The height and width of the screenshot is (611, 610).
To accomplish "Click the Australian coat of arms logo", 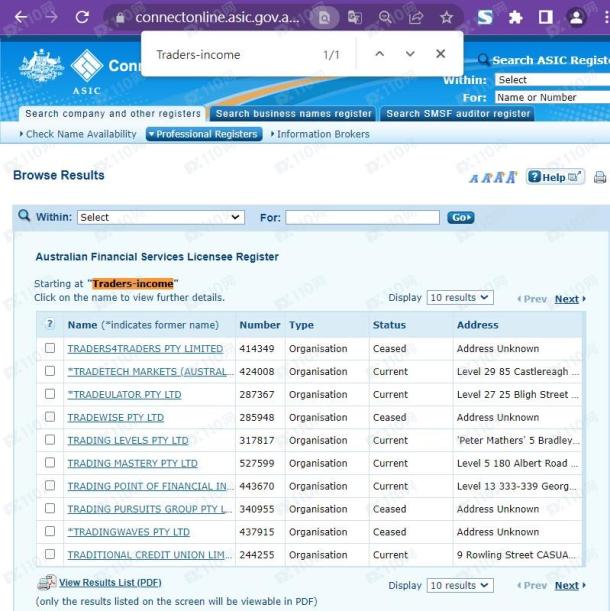I will pos(41,65).
